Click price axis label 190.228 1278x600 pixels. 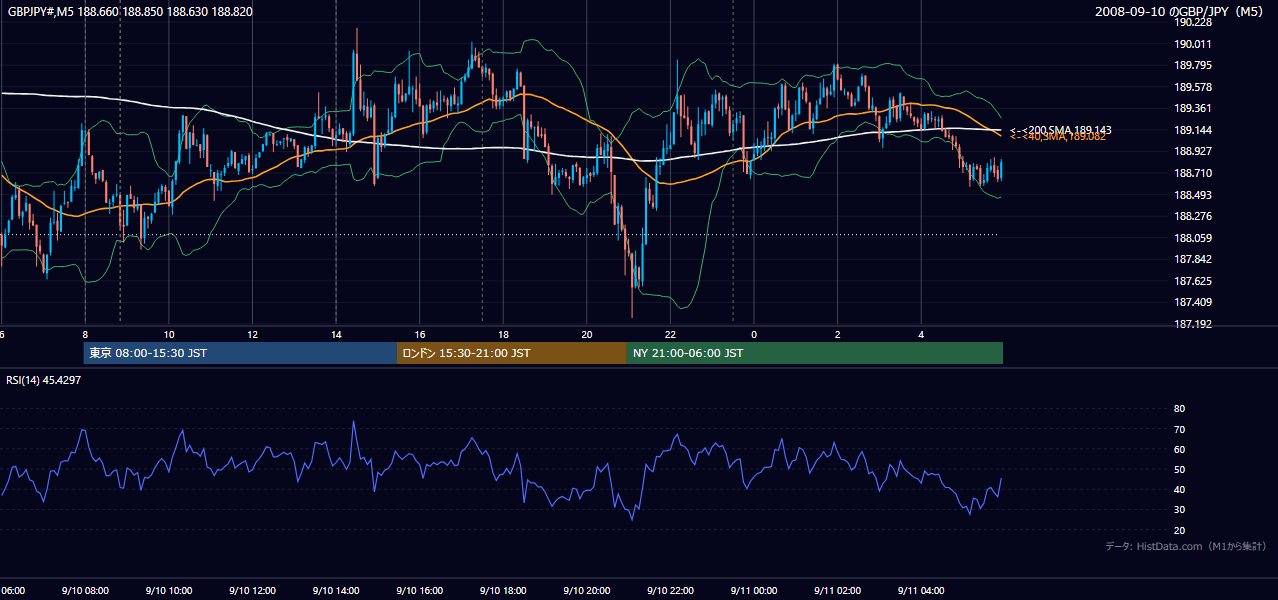pyautogui.click(x=1193, y=22)
